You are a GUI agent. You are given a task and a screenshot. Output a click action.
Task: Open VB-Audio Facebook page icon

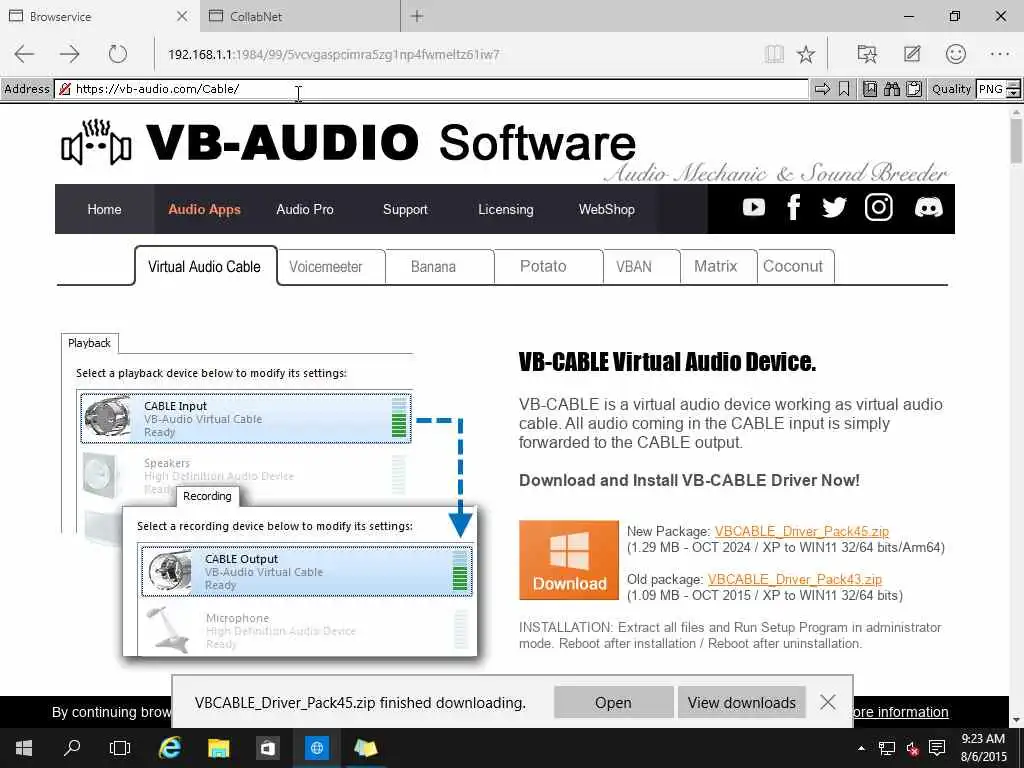793,208
